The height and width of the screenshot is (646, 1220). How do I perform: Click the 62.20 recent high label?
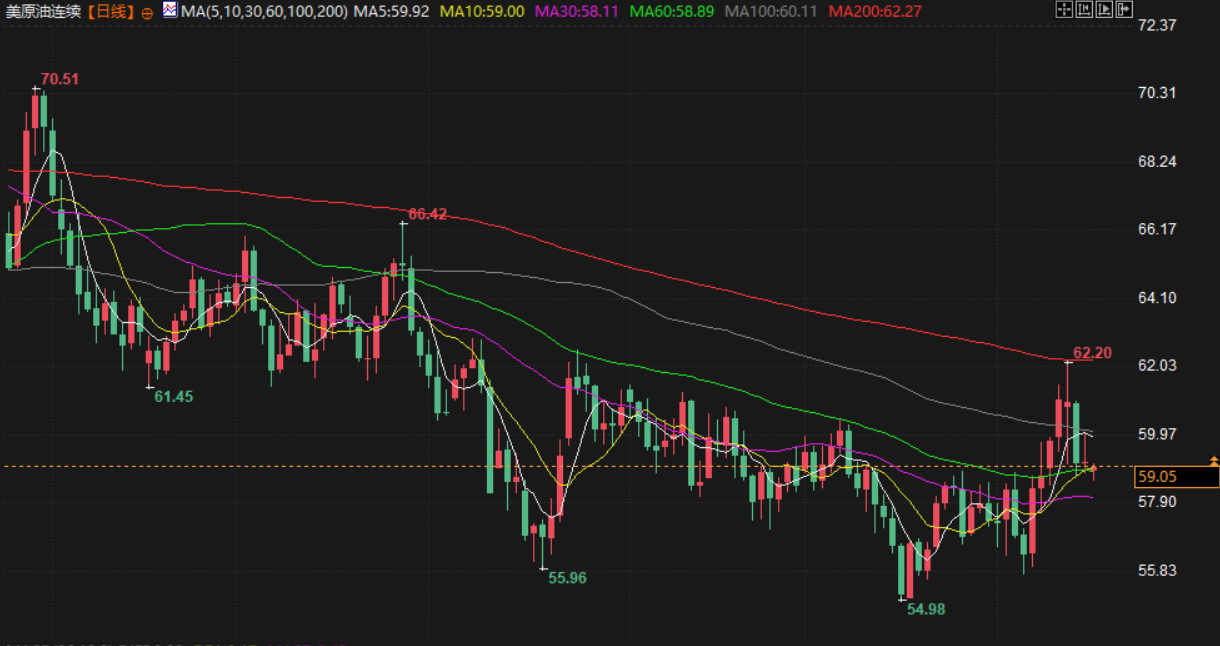pyautogui.click(x=1092, y=353)
